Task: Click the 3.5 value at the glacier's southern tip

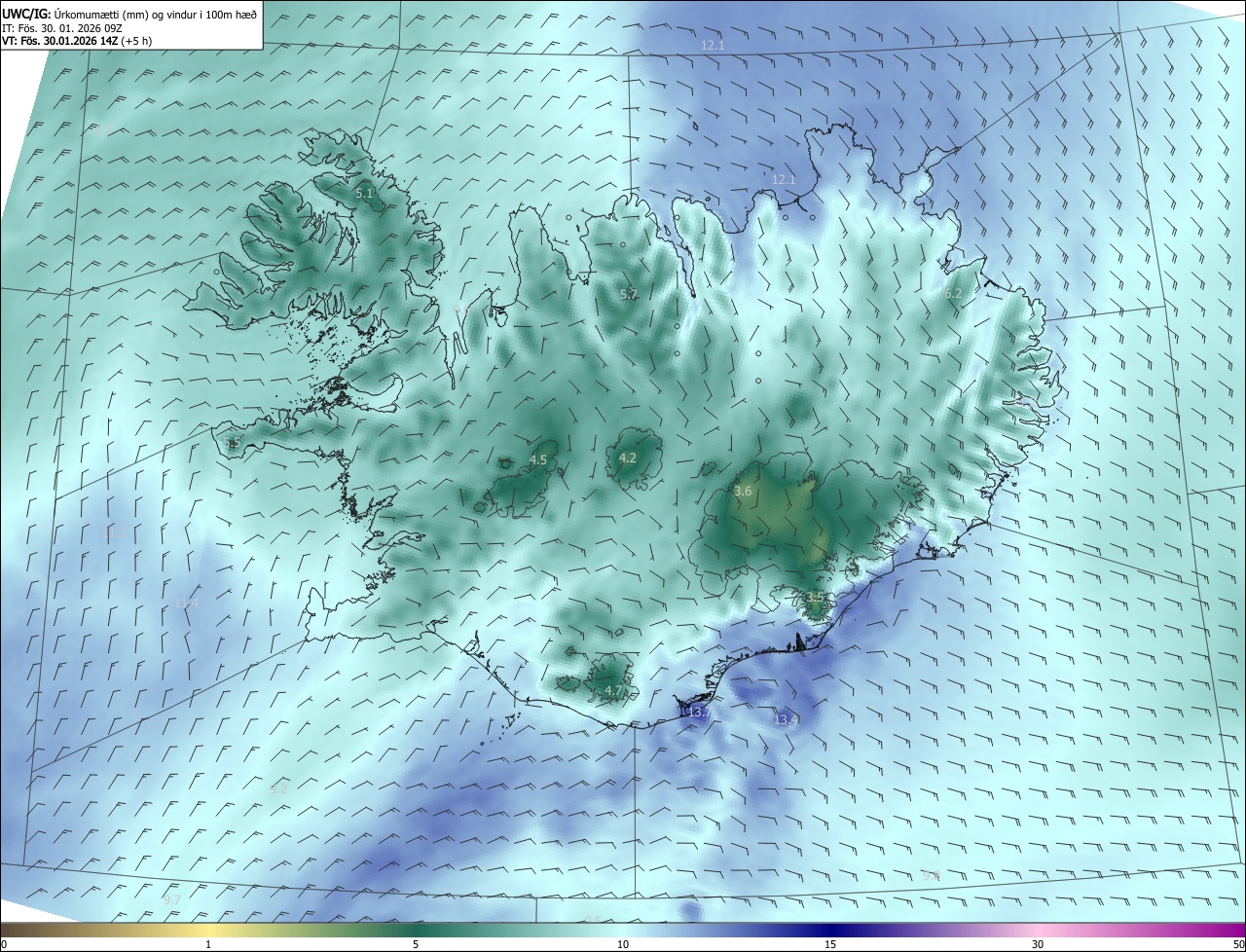Action: (x=815, y=596)
